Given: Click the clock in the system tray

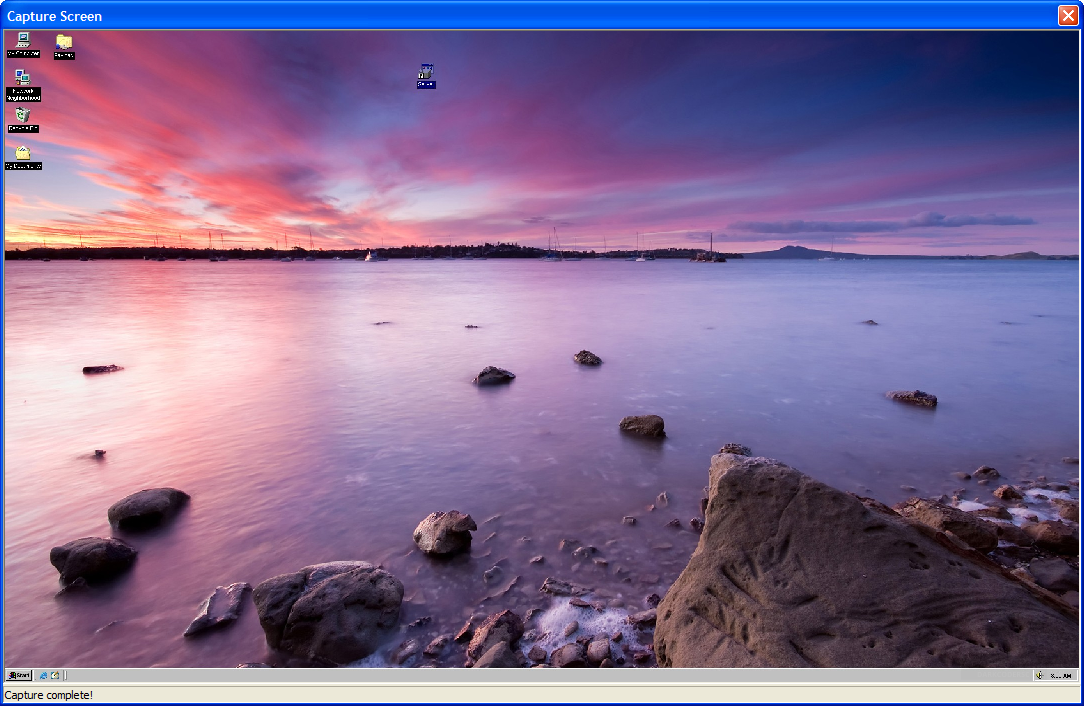Looking at the screenshot, I should 1061,675.
